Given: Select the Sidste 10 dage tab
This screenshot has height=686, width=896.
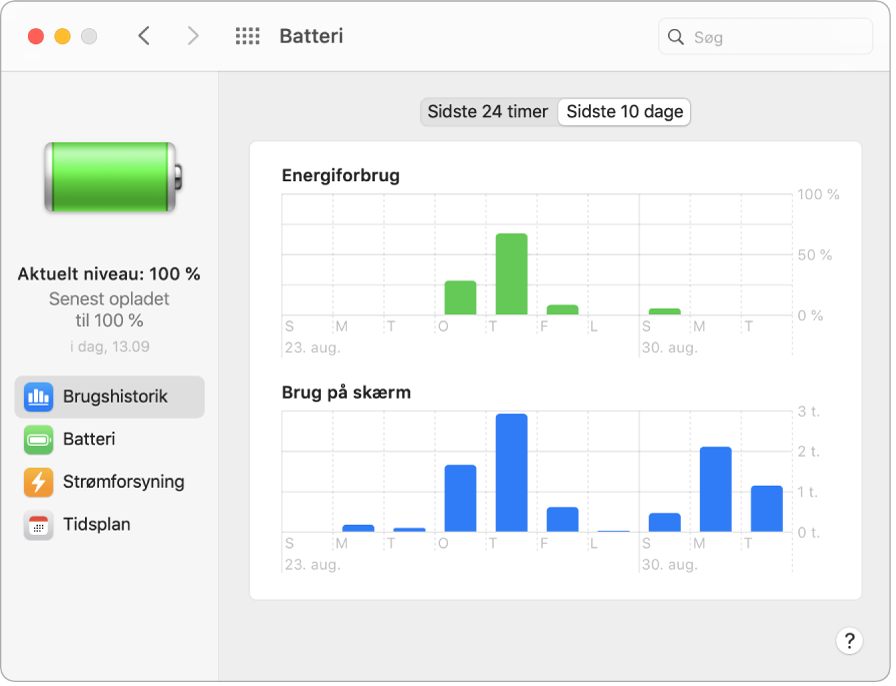Looking at the screenshot, I should [x=625, y=112].
